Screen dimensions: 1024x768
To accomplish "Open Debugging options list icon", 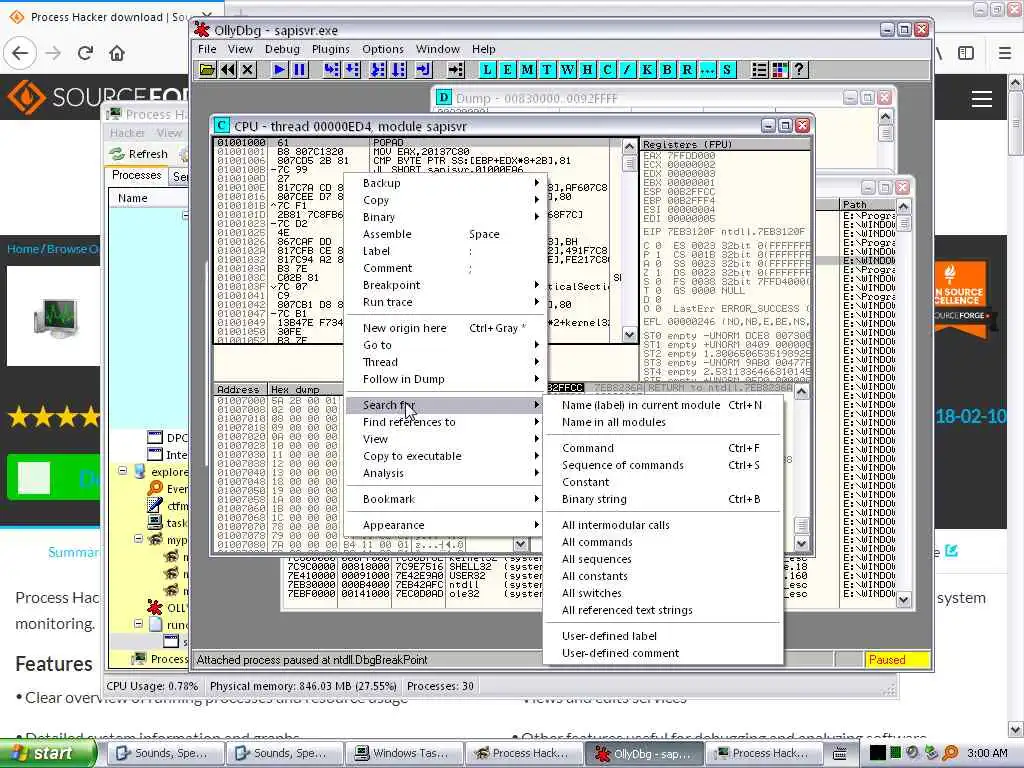I will pyautogui.click(x=760, y=70).
